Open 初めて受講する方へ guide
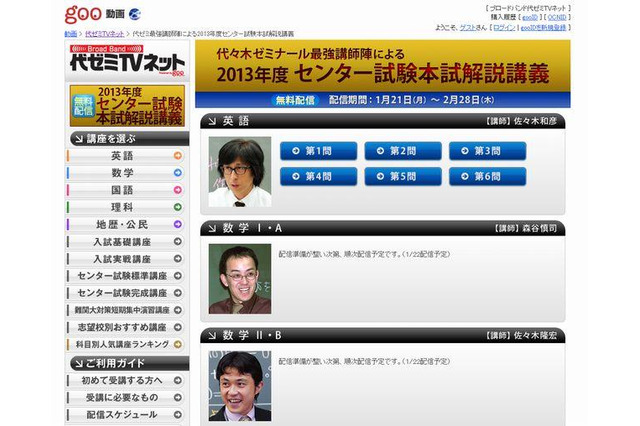640x426 pixels. pyautogui.click(x=125, y=380)
